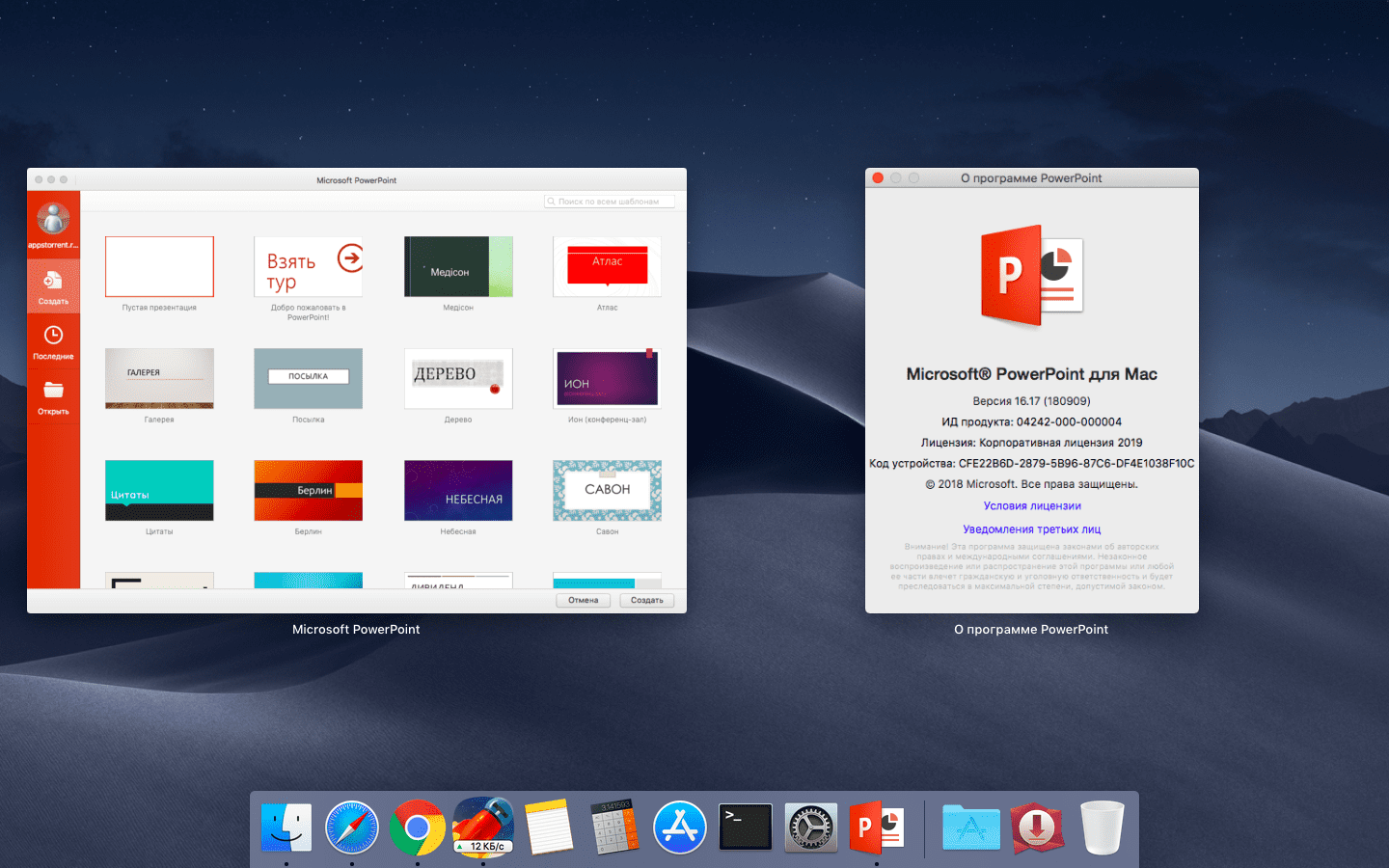Open Google Chrome in the Dock

[x=418, y=827]
